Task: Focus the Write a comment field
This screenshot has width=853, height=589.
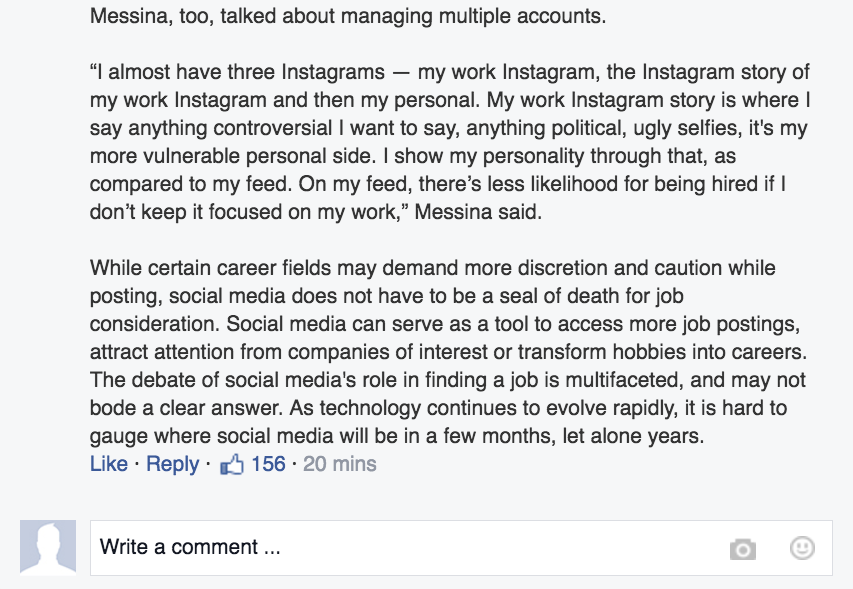Action: (x=400, y=547)
